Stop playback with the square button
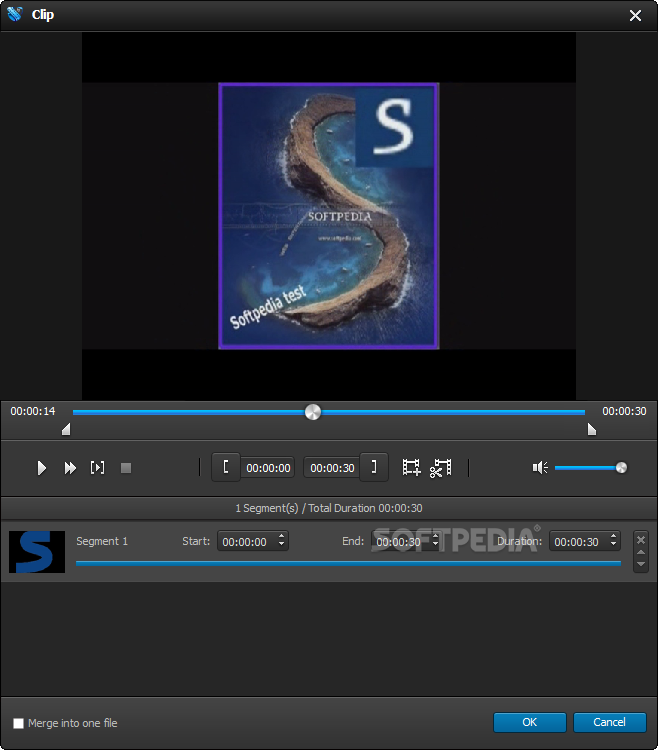Viewport: 658px width, 750px height. [126, 468]
